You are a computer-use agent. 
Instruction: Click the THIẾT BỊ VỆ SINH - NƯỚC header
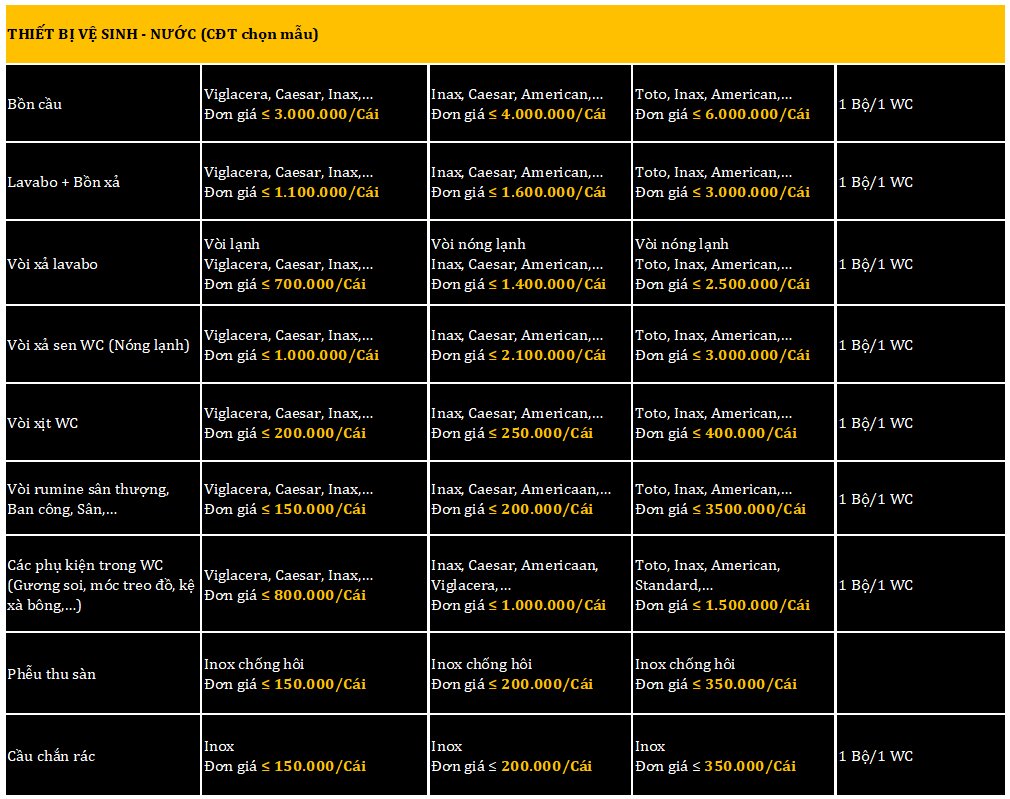click(x=163, y=35)
